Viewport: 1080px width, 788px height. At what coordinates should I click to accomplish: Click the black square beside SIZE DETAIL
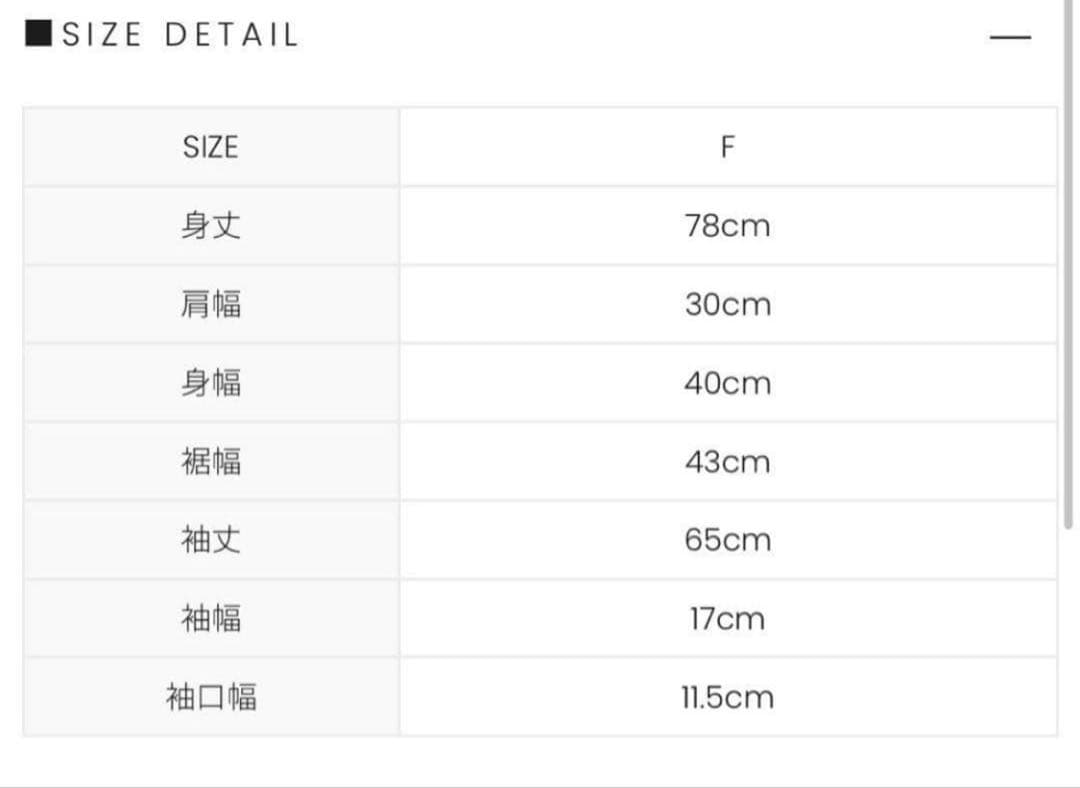pyautogui.click(x=38, y=35)
